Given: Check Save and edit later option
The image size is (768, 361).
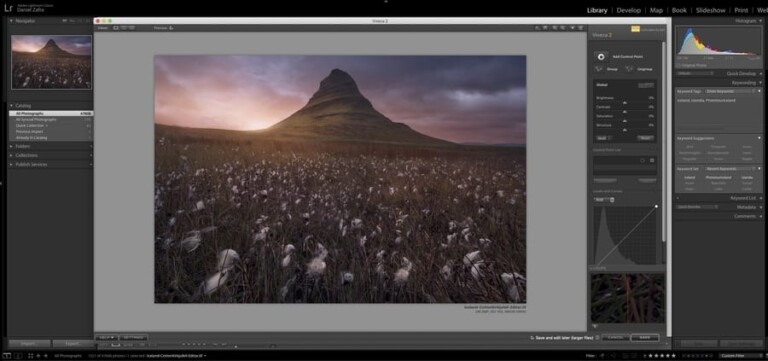Looking at the screenshot, I should [532, 337].
